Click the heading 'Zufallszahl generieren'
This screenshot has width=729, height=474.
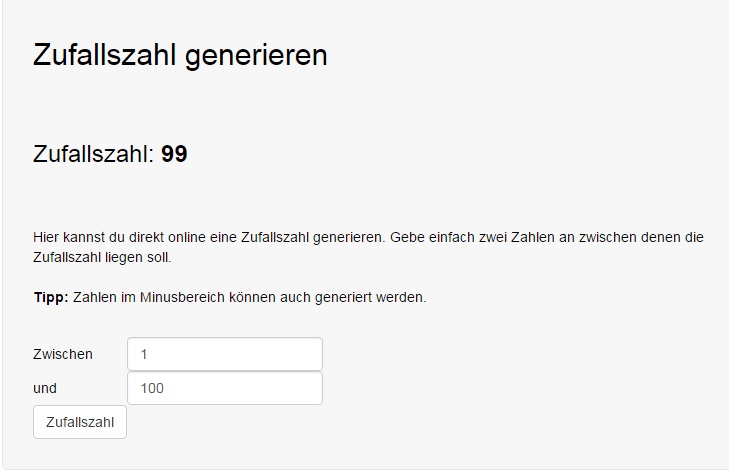point(180,55)
